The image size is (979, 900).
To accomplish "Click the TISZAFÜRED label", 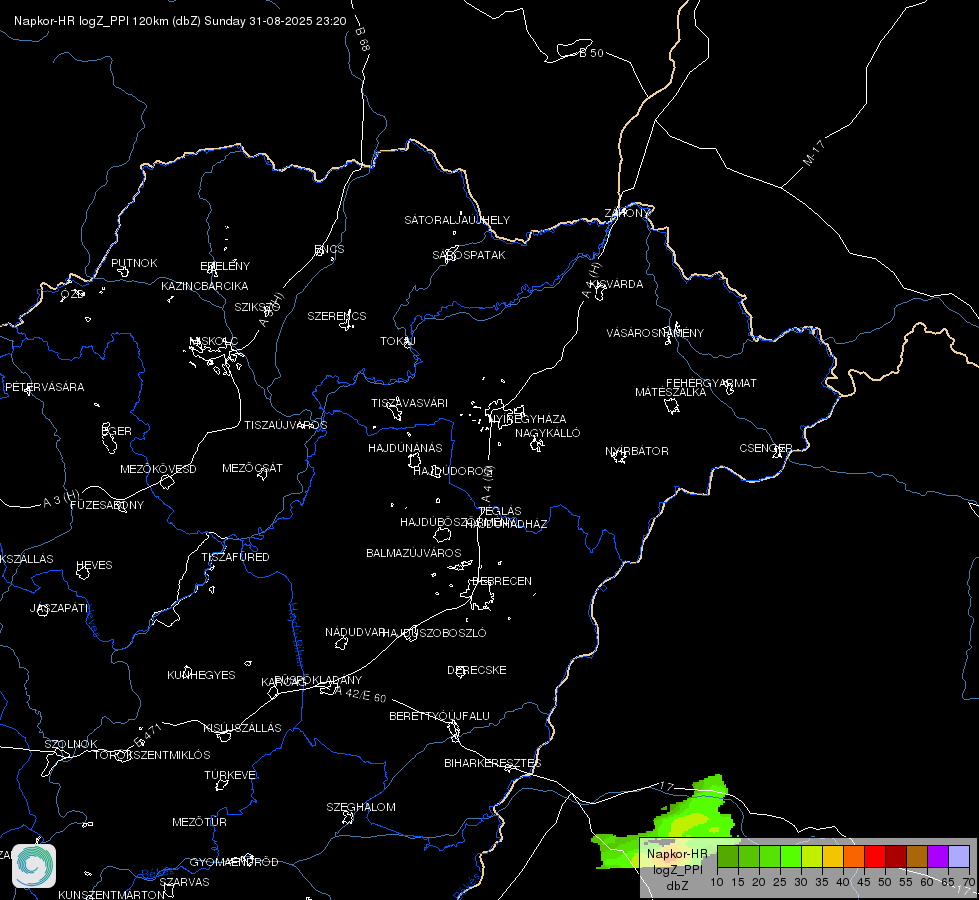I will [x=235, y=556].
